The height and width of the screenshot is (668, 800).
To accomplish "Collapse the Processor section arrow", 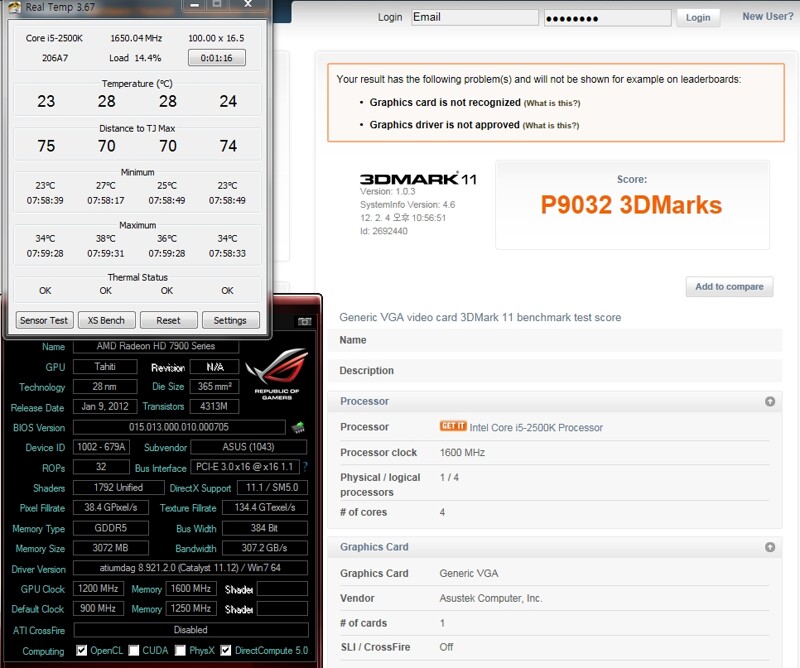I will click(x=770, y=402).
